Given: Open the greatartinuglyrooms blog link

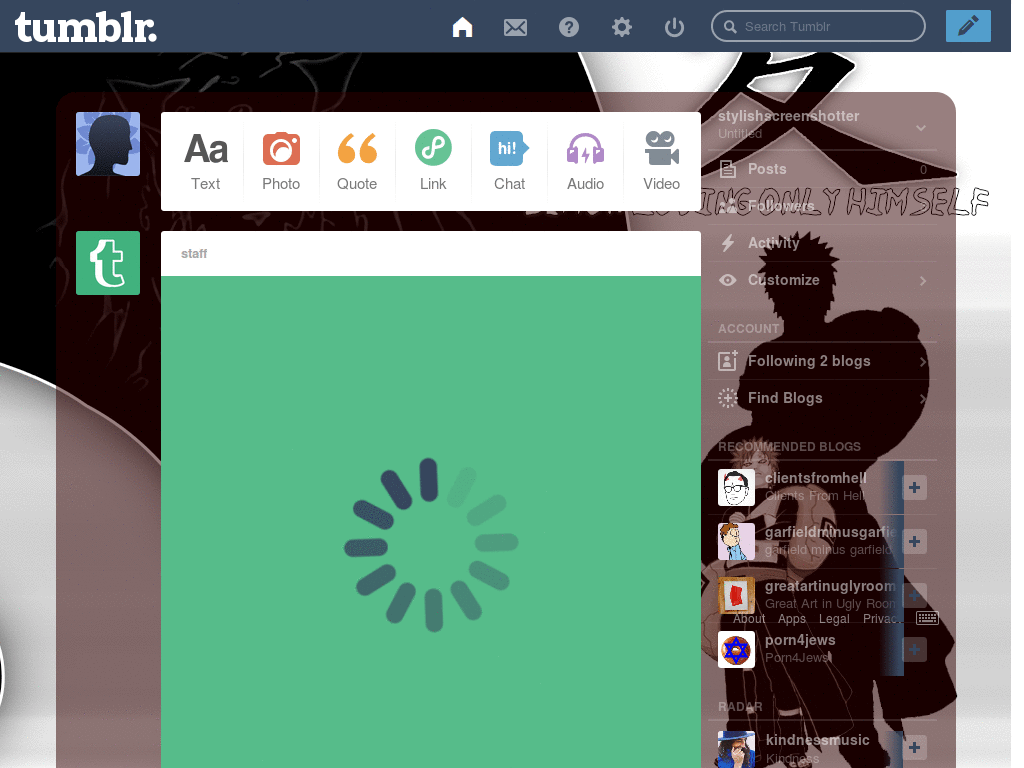Looking at the screenshot, I should [x=831, y=586].
